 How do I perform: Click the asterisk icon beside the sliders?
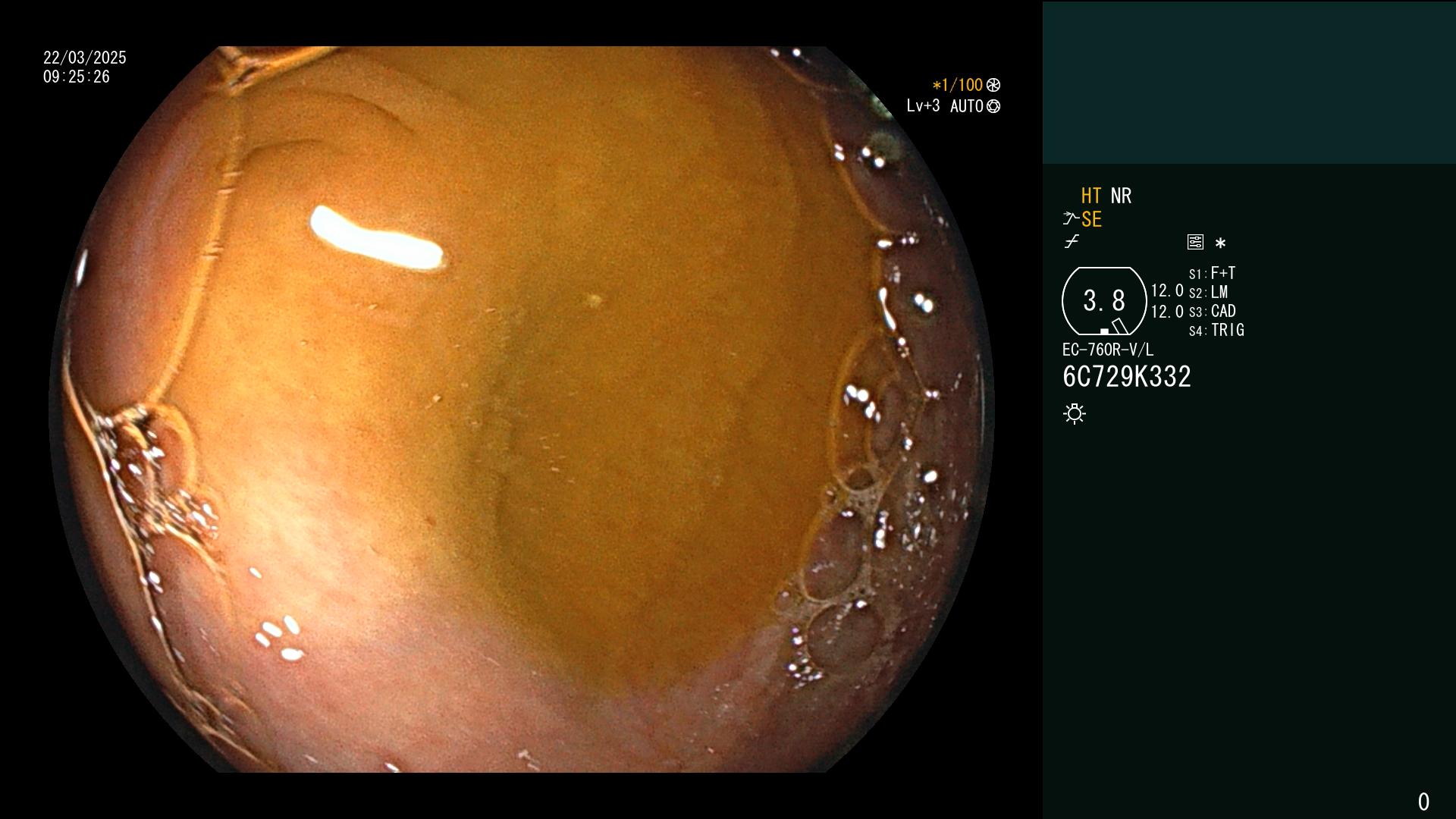point(1220,243)
